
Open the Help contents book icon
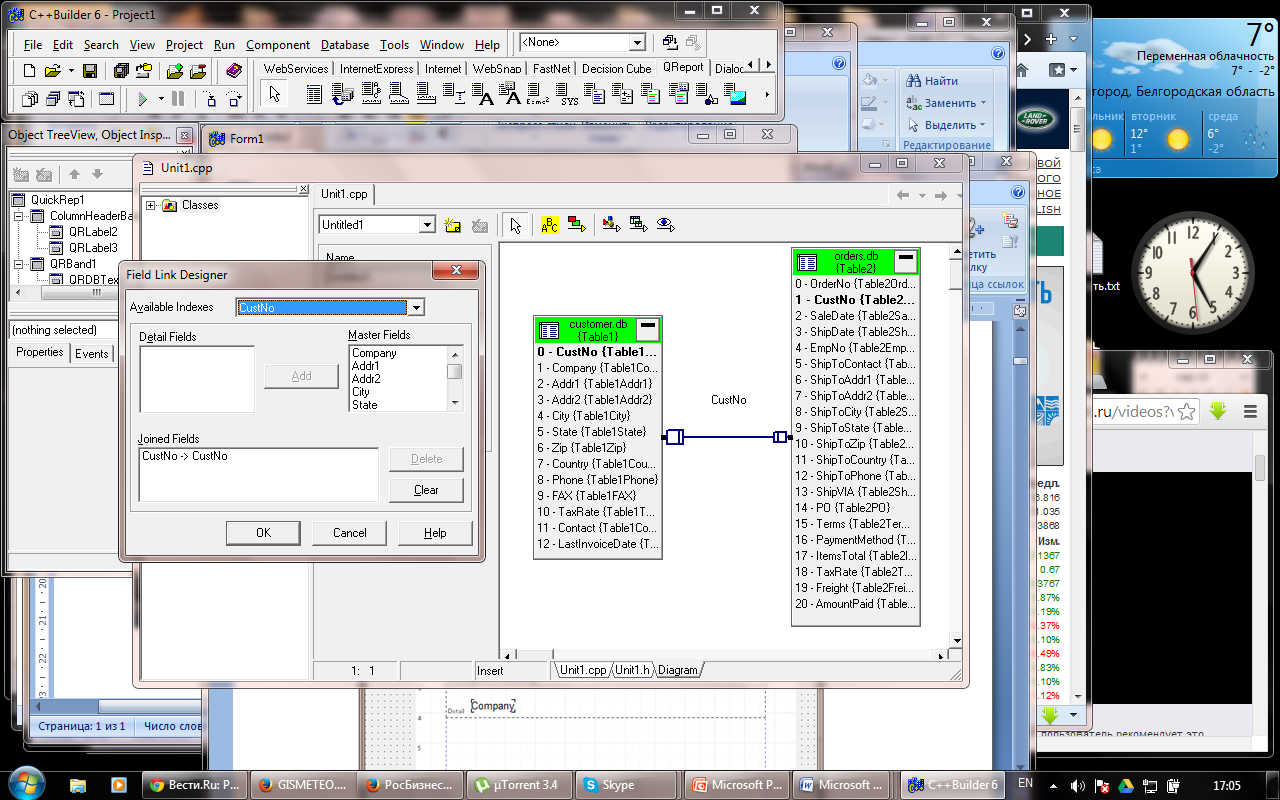pyautogui.click(x=233, y=71)
